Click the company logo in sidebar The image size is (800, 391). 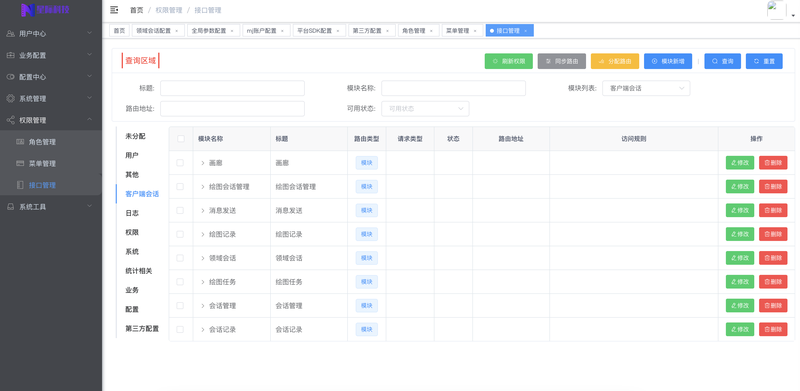point(44,10)
